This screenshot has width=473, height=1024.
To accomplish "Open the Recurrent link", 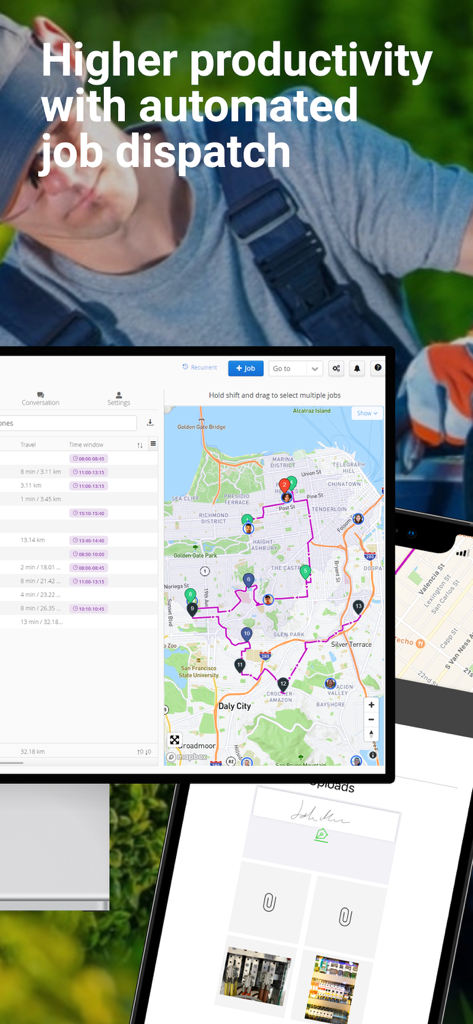I will click(x=199, y=368).
